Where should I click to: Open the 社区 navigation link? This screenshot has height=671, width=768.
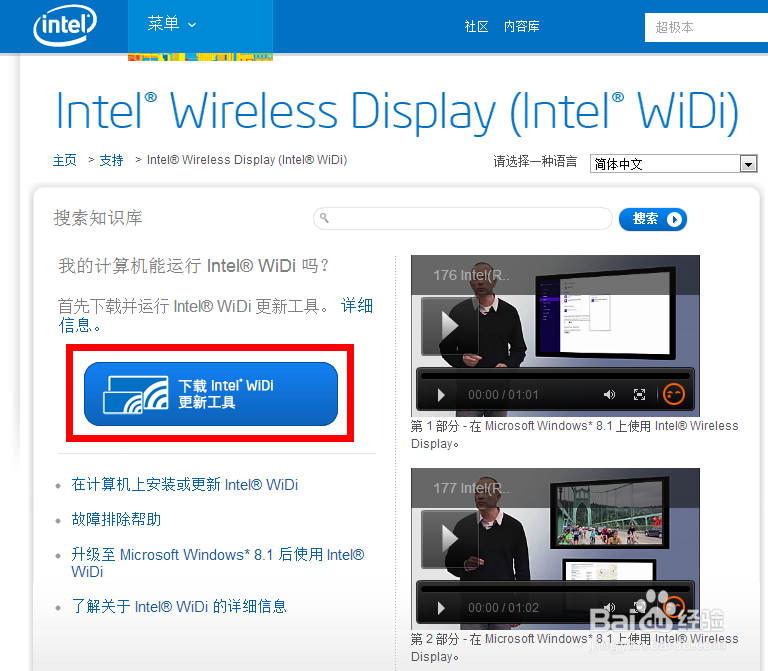(x=476, y=26)
